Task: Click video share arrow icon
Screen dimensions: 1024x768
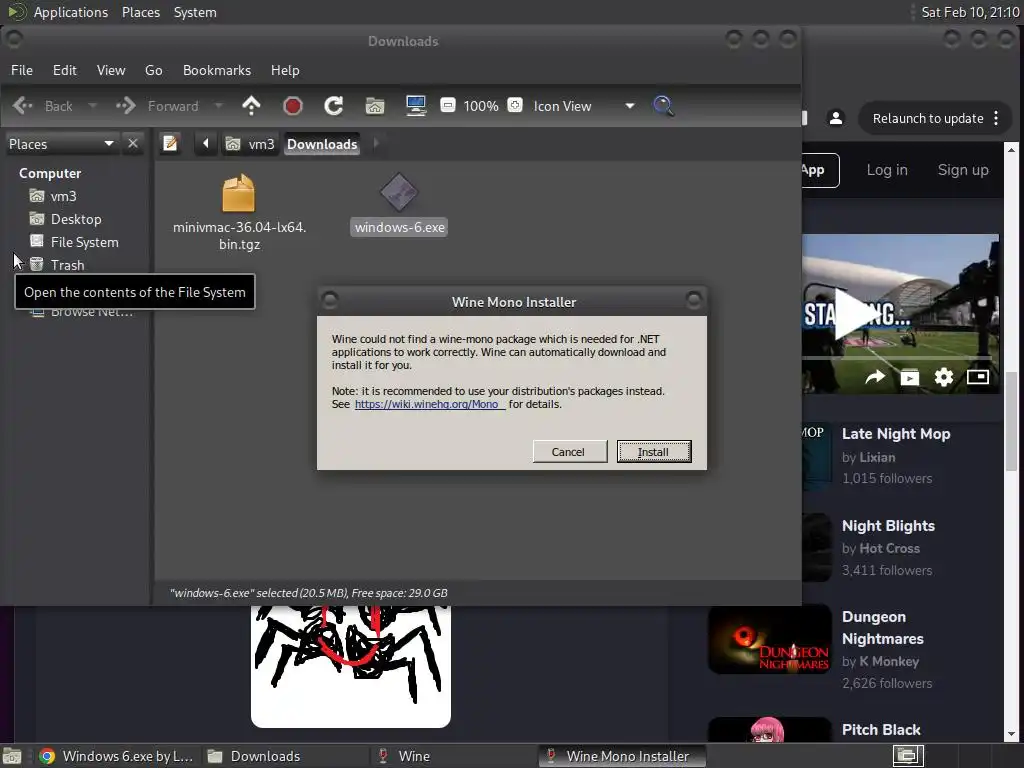Action: tap(875, 377)
